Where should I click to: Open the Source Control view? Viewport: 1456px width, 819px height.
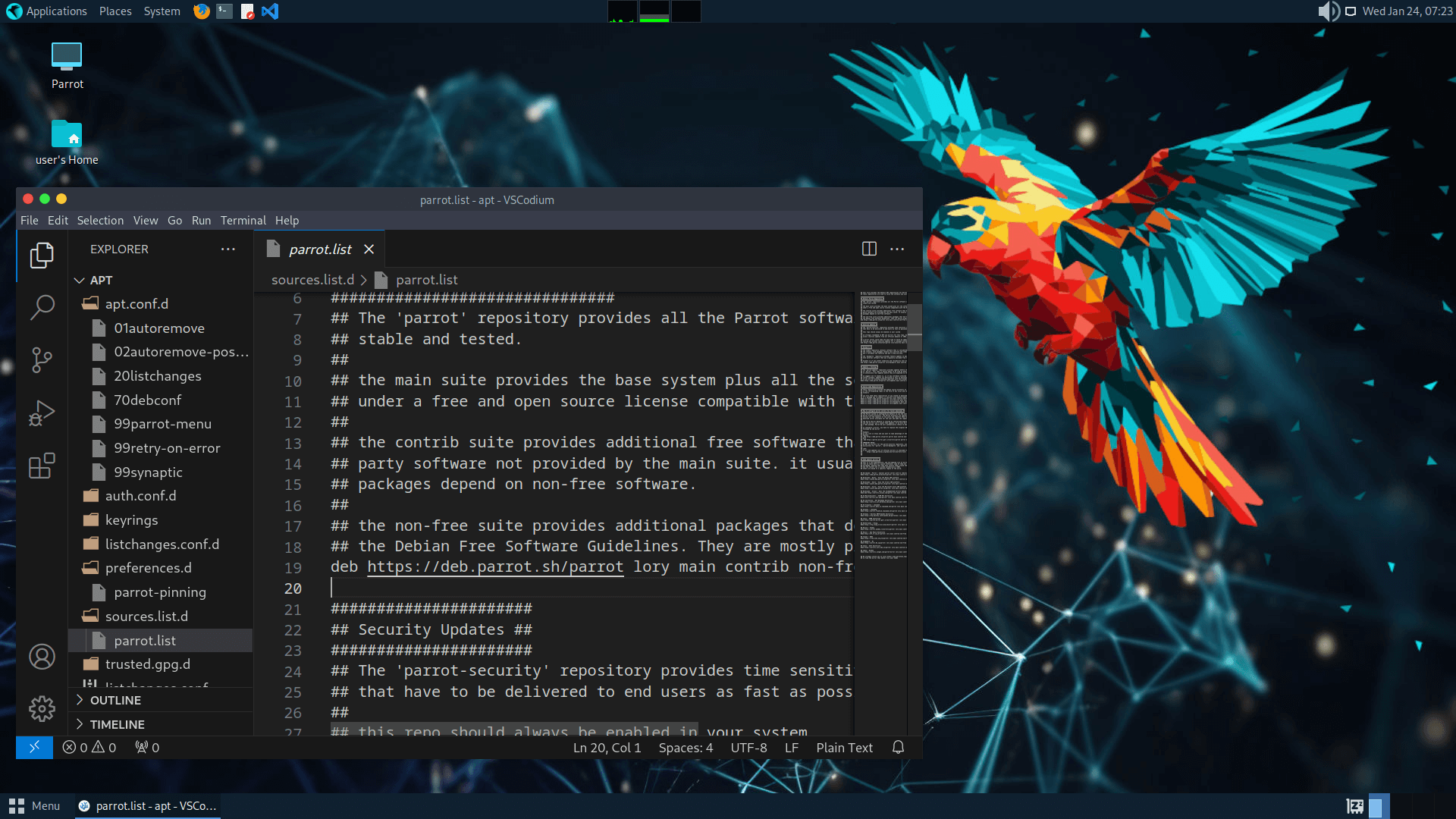42,359
